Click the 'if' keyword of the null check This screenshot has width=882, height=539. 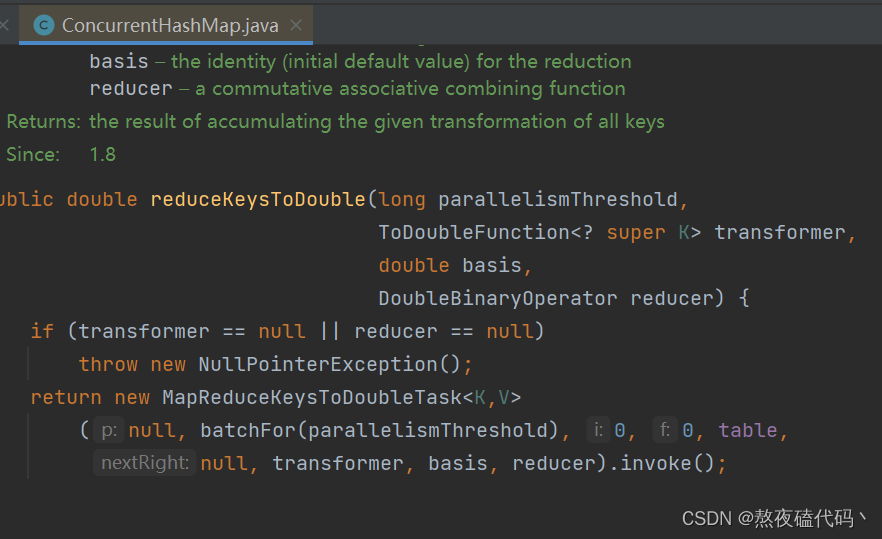tap(42, 331)
